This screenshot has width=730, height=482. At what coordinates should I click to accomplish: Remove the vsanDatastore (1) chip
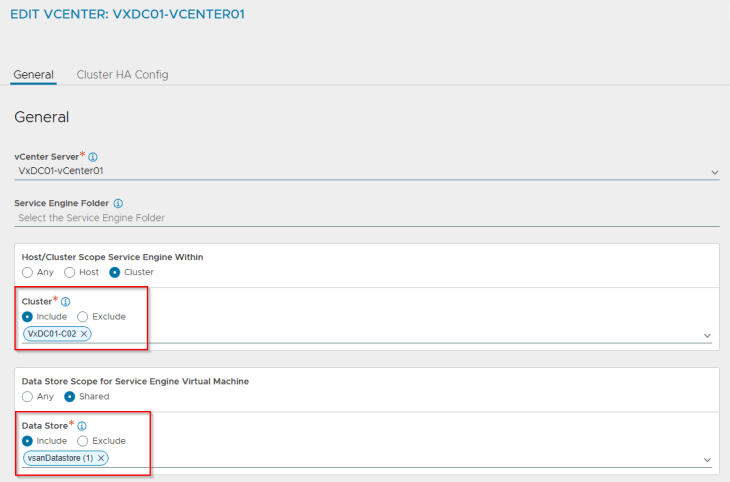click(x=101, y=457)
